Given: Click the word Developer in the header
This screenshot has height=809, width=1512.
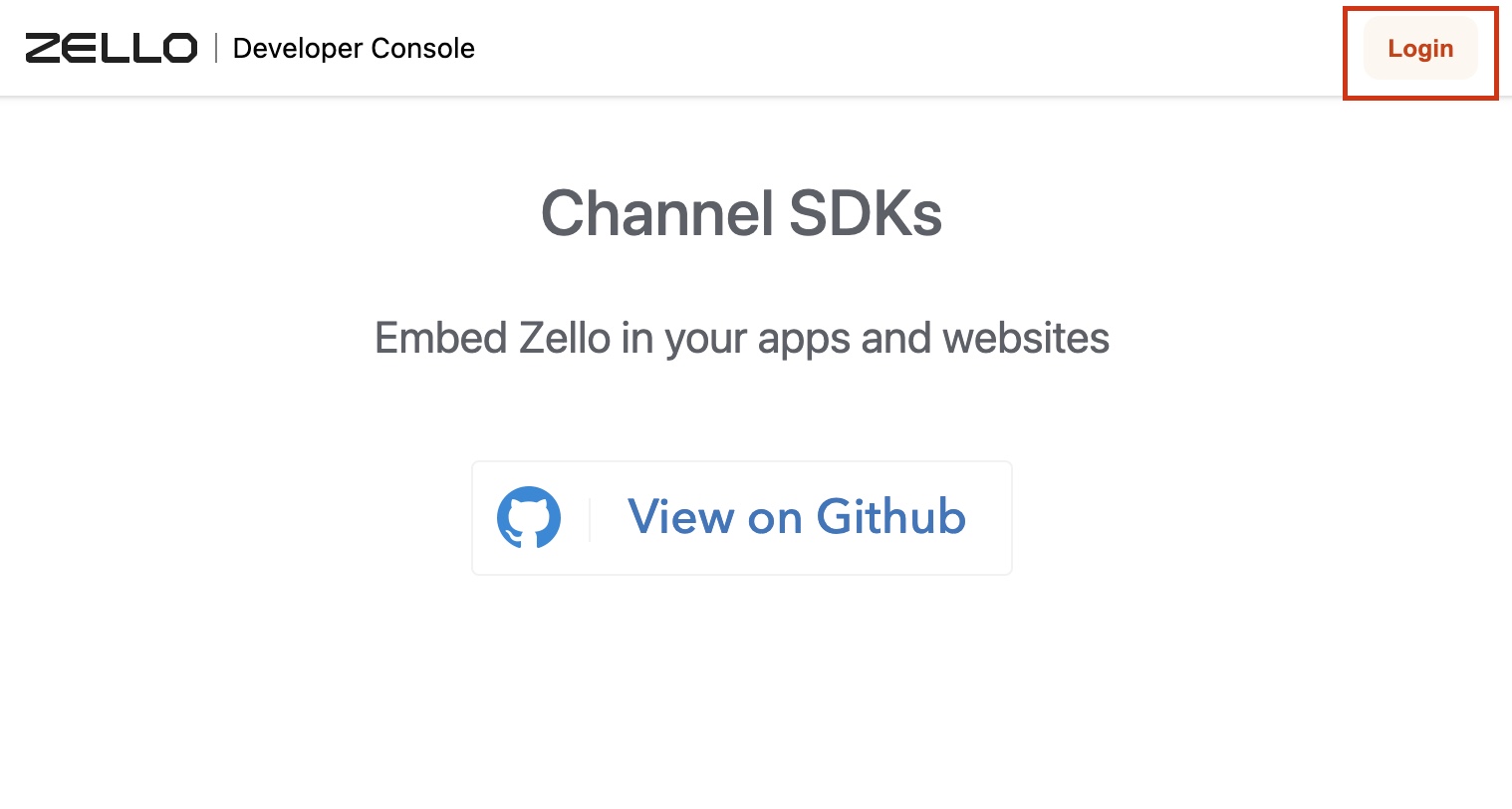Looking at the screenshot, I should (x=297, y=50).
